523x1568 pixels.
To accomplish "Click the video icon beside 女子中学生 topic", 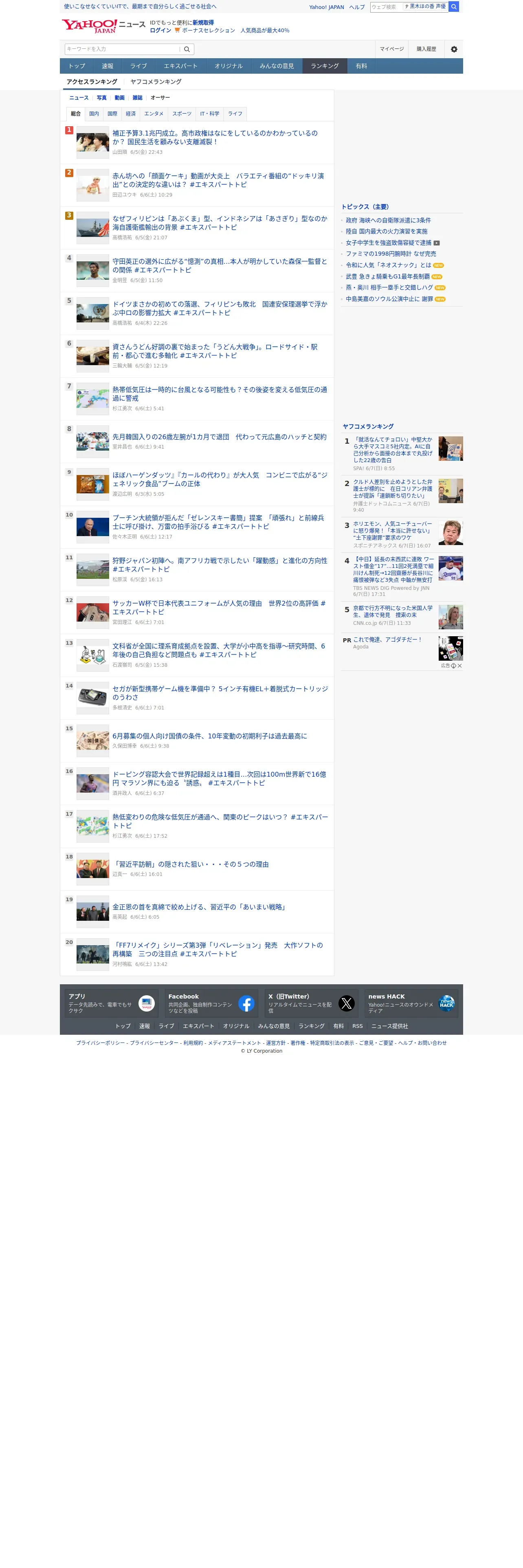I will (x=437, y=243).
